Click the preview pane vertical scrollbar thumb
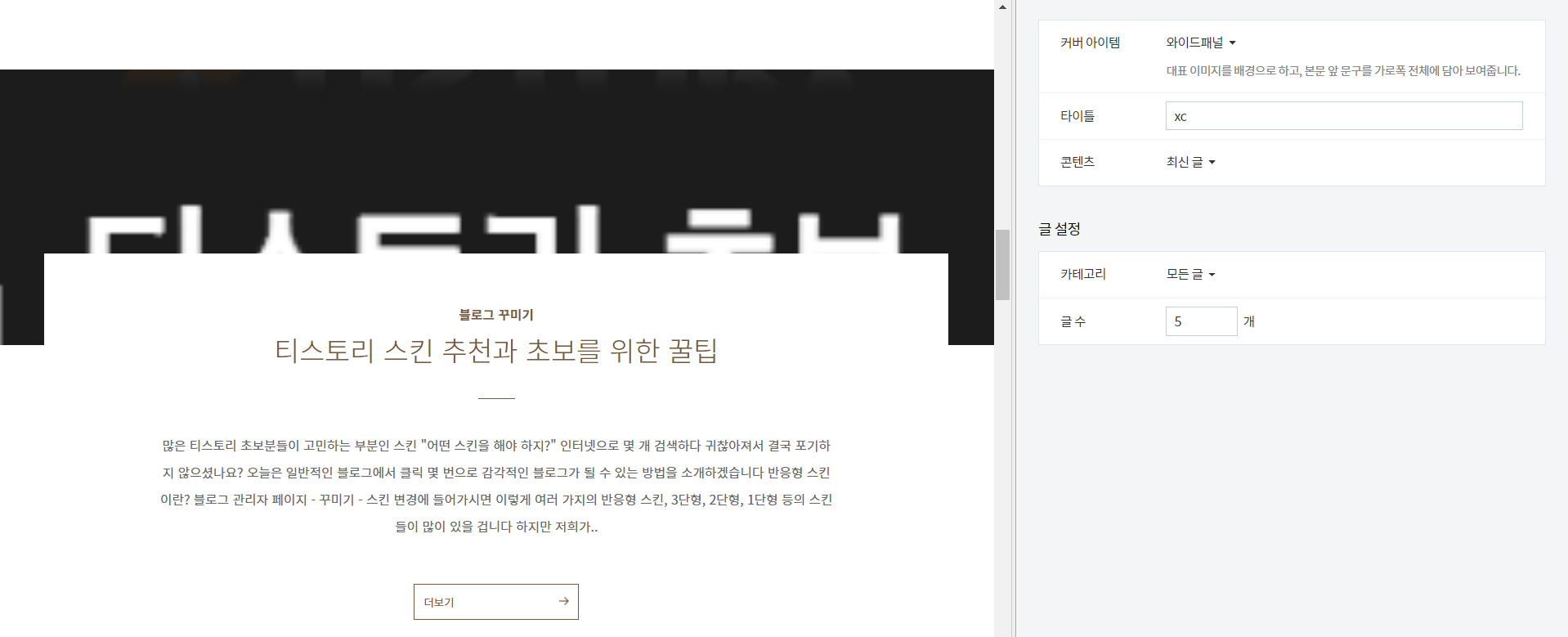 (1002, 265)
